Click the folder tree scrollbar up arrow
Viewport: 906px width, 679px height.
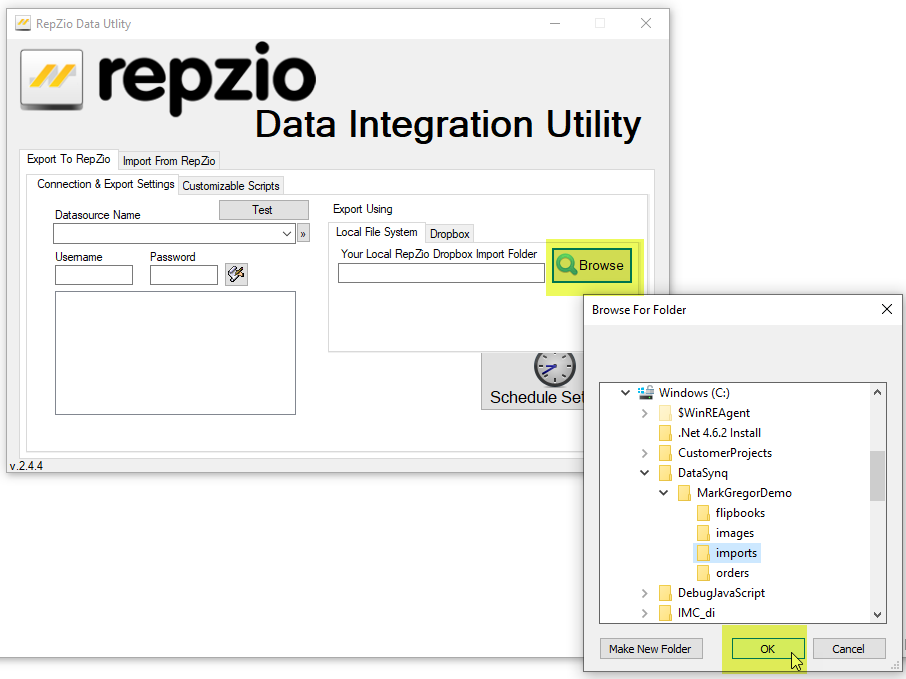[x=877, y=392]
